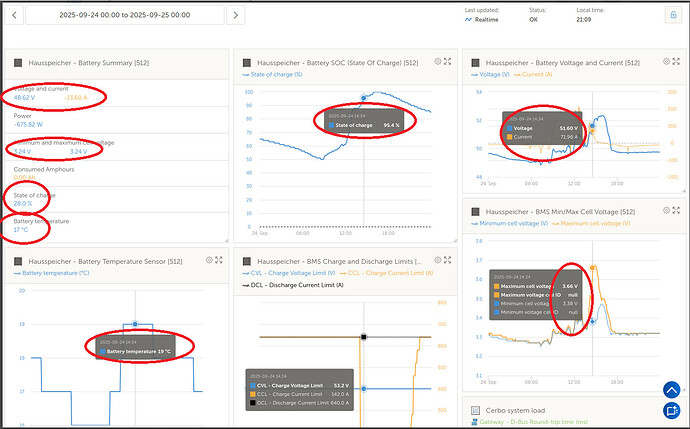Toggle DCL - Discharge Current Limit legend
The image size is (690, 429).
click(293, 285)
